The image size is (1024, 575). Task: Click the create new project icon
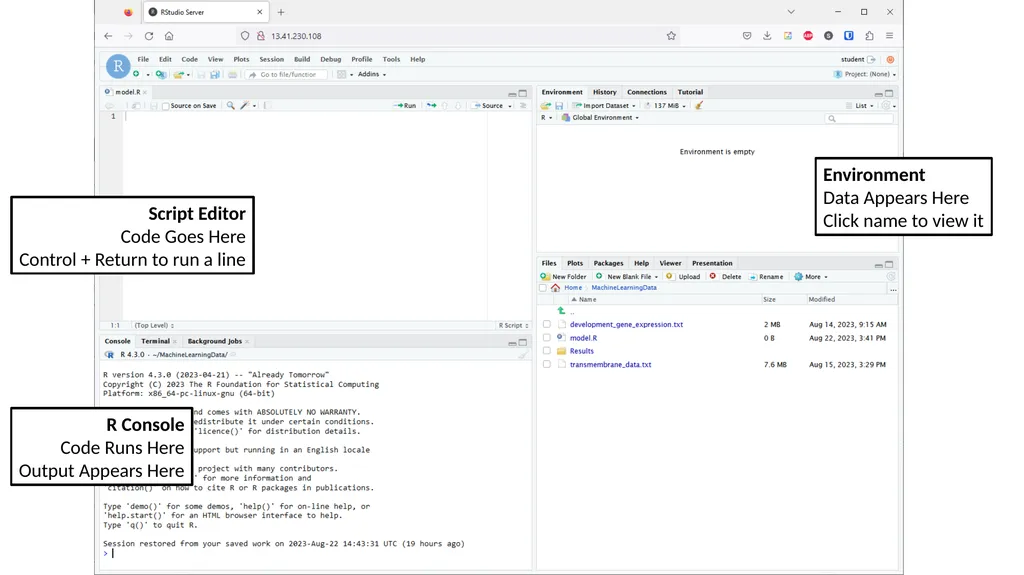pyautogui.click(x=160, y=74)
